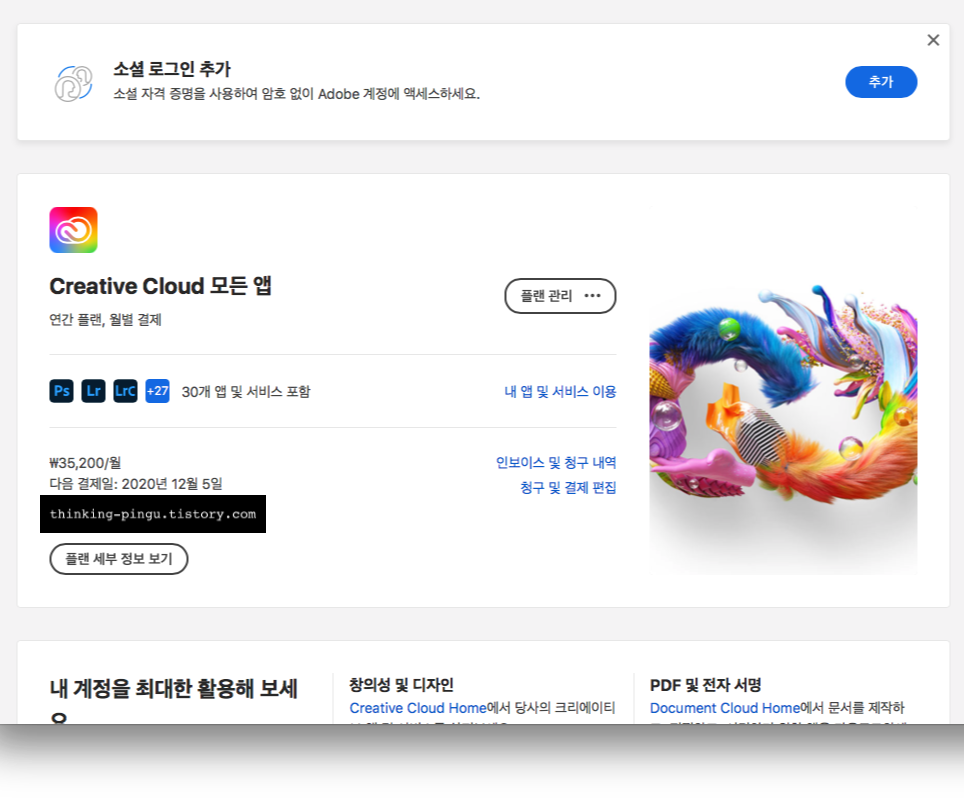Click the 창의성 및 디자인 heading

(x=401, y=685)
